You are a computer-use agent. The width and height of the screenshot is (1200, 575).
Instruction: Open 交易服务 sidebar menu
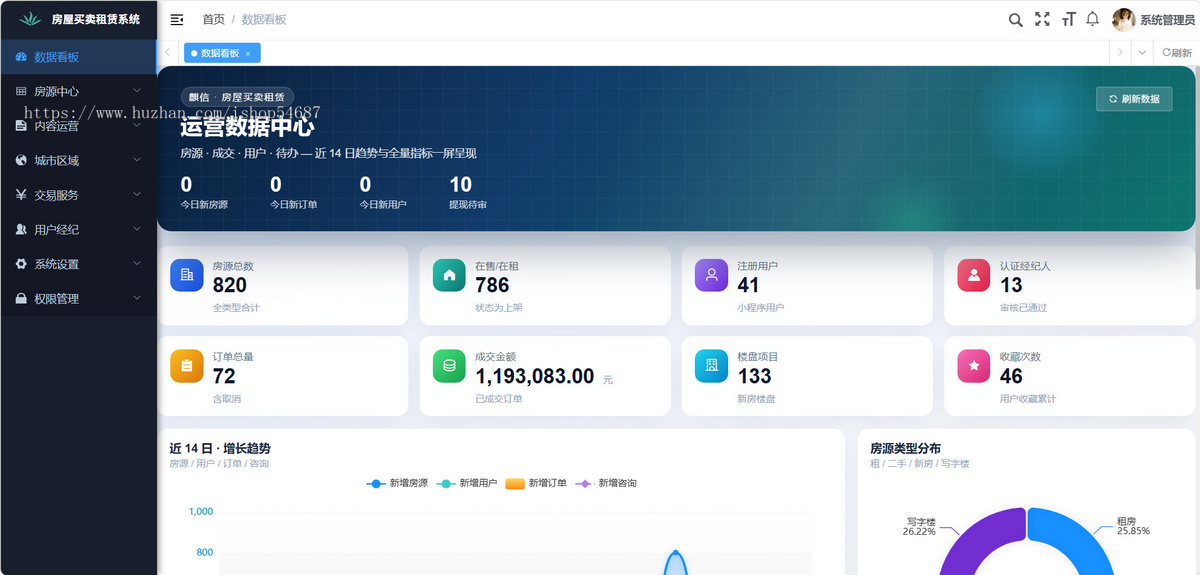click(x=78, y=195)
